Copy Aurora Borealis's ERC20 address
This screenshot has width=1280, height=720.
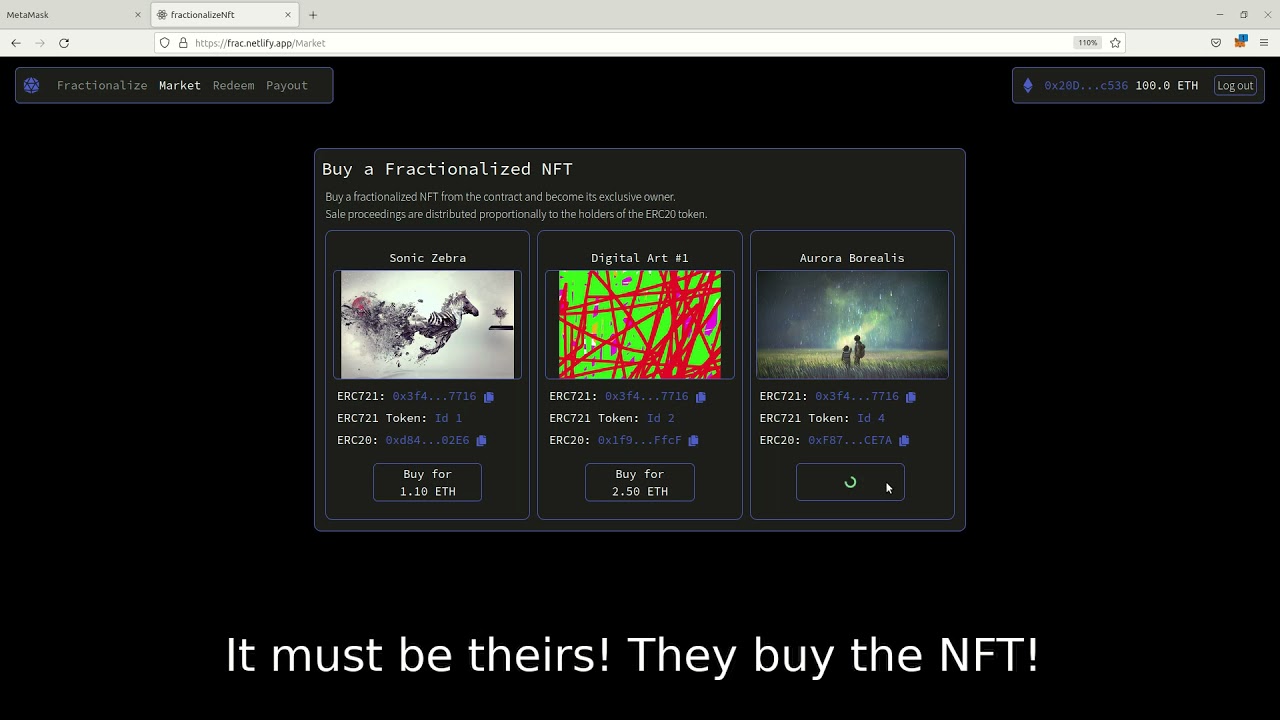905,440
